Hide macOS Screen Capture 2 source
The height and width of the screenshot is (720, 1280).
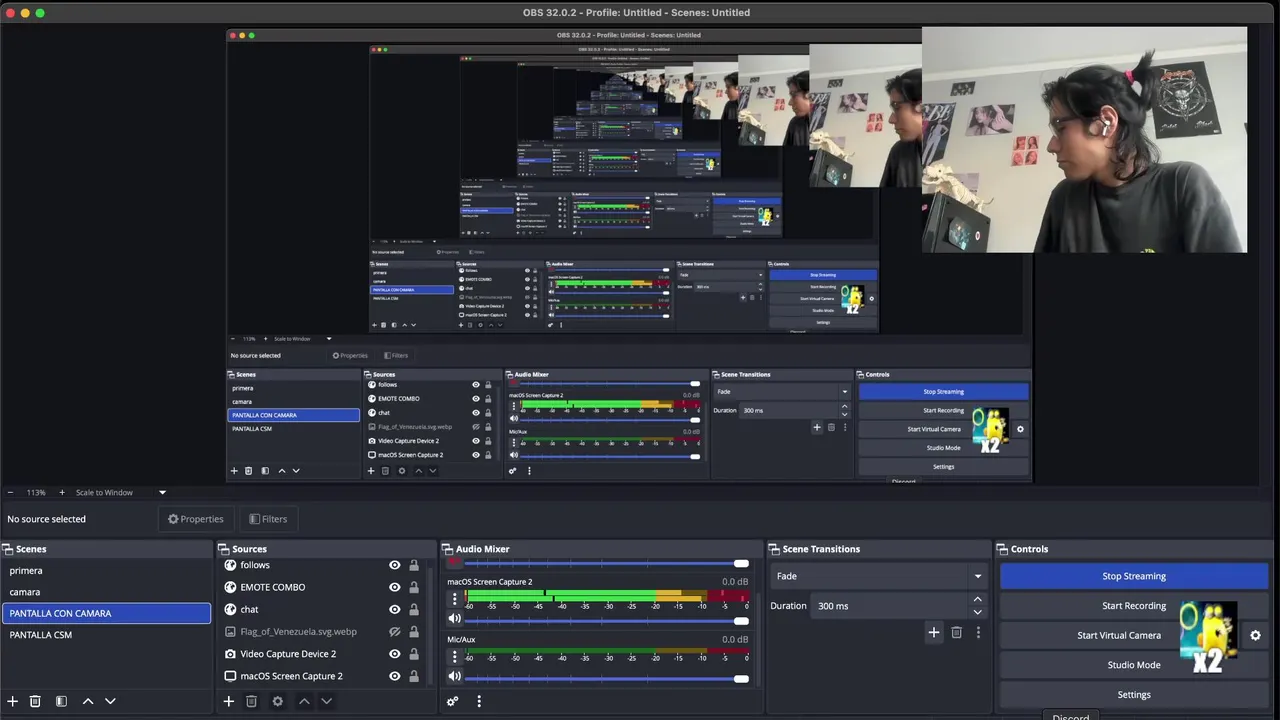click(395, 676)
